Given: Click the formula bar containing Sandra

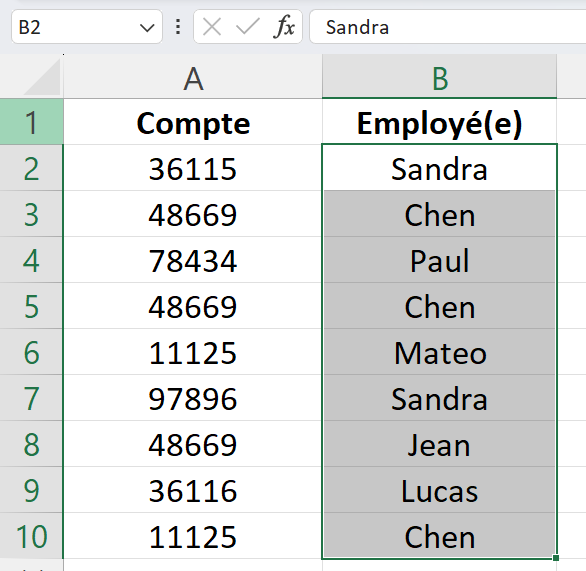Looking at the screenshot, I should (448, 27).
